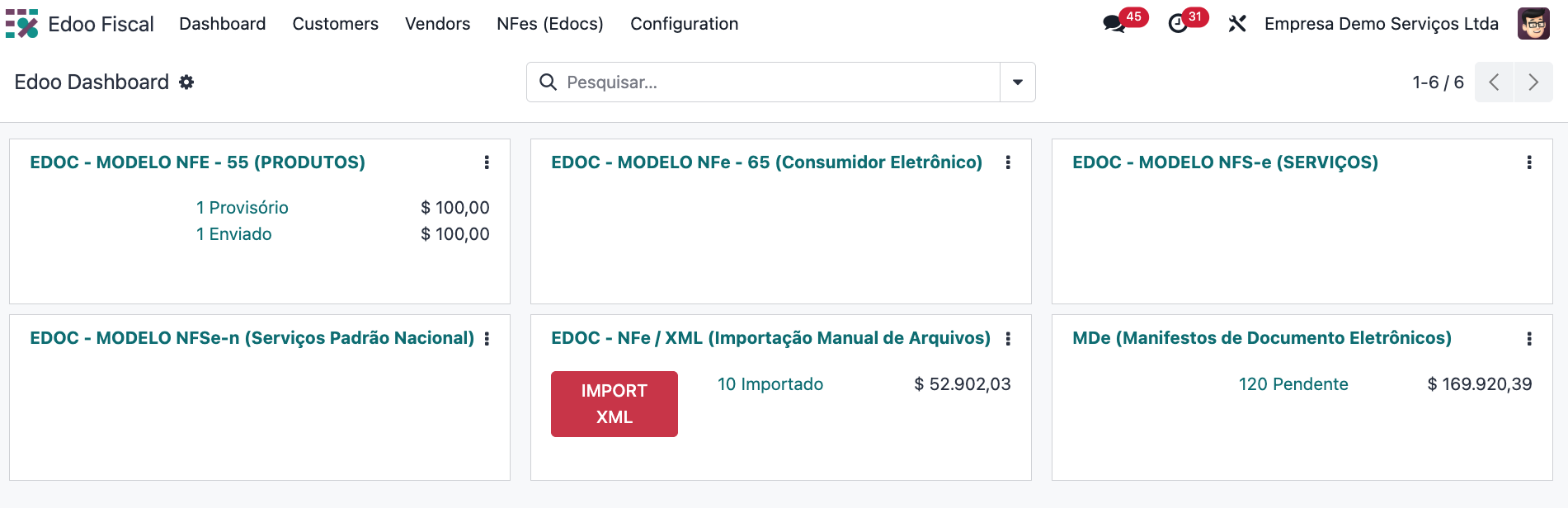The width and height of the screenshot is (1568, 508).
Task: Open kebab menu on NFS-e (SERVIÇOS) card
Action: coord(1529,162)
